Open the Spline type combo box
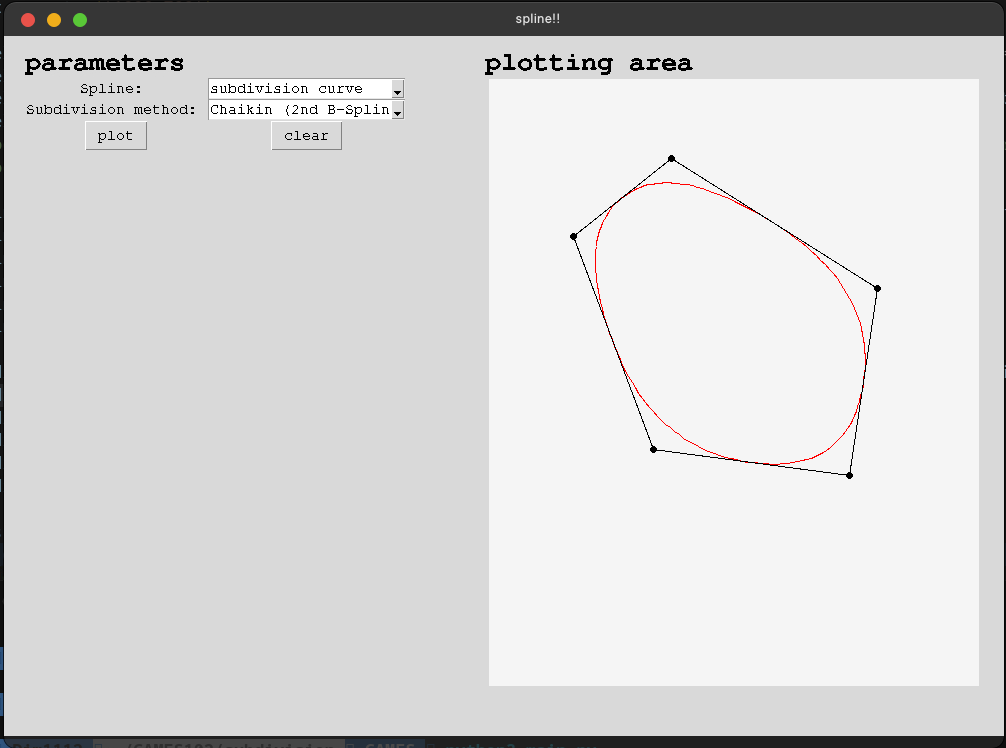This screenshot has height=748, width=1006. (x=299, y=89)
